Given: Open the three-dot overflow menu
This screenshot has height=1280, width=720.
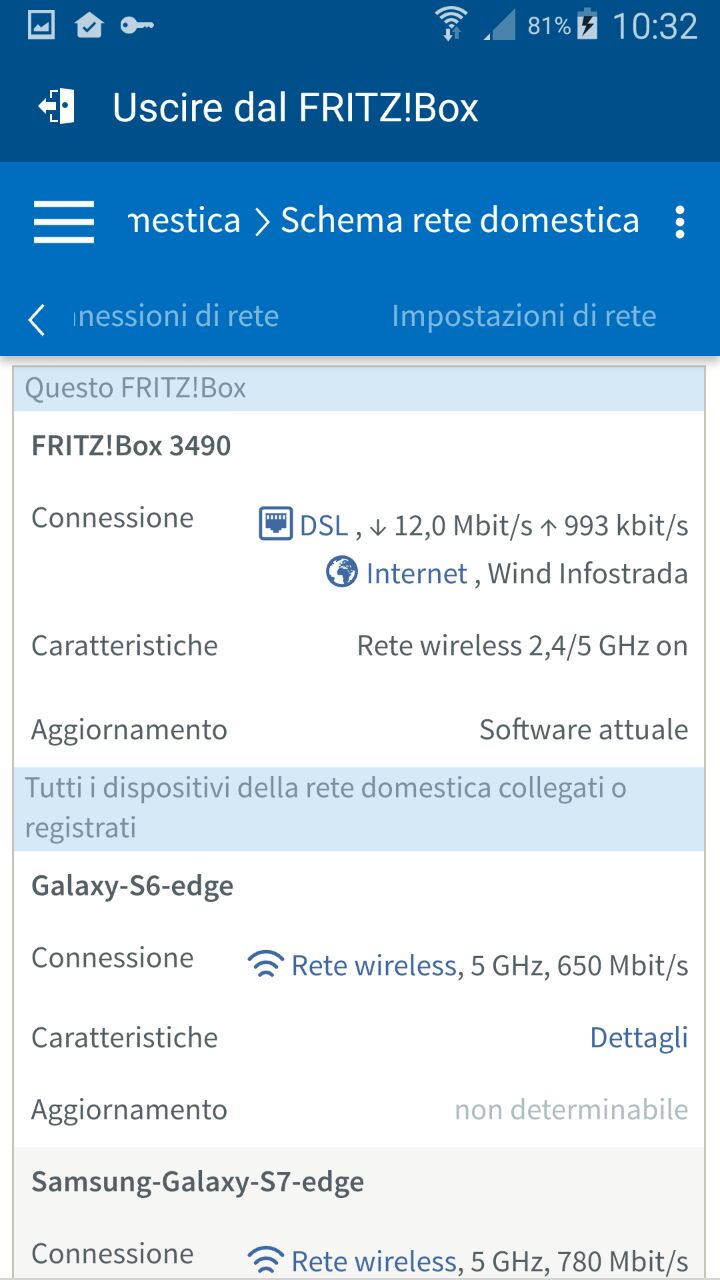Looking at the screenshot, I should click(680, 222).
